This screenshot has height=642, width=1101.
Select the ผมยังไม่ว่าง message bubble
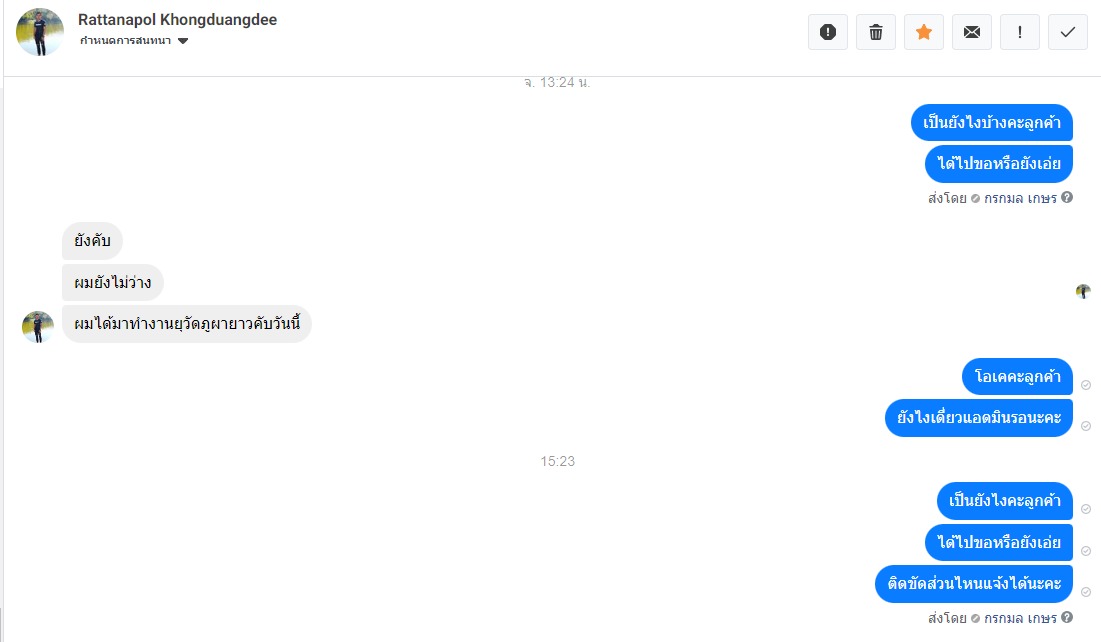click(112, 282)
